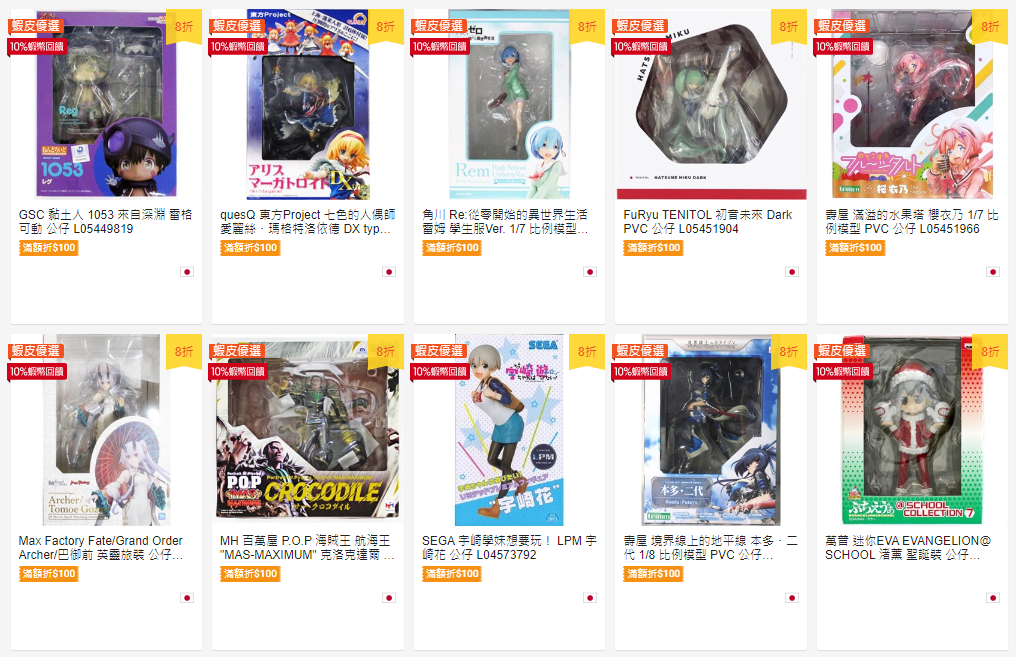Screen dimensions: 1016x657
Task: Open the P.O.P Crocodile figure image
Action: pos(308,429)
